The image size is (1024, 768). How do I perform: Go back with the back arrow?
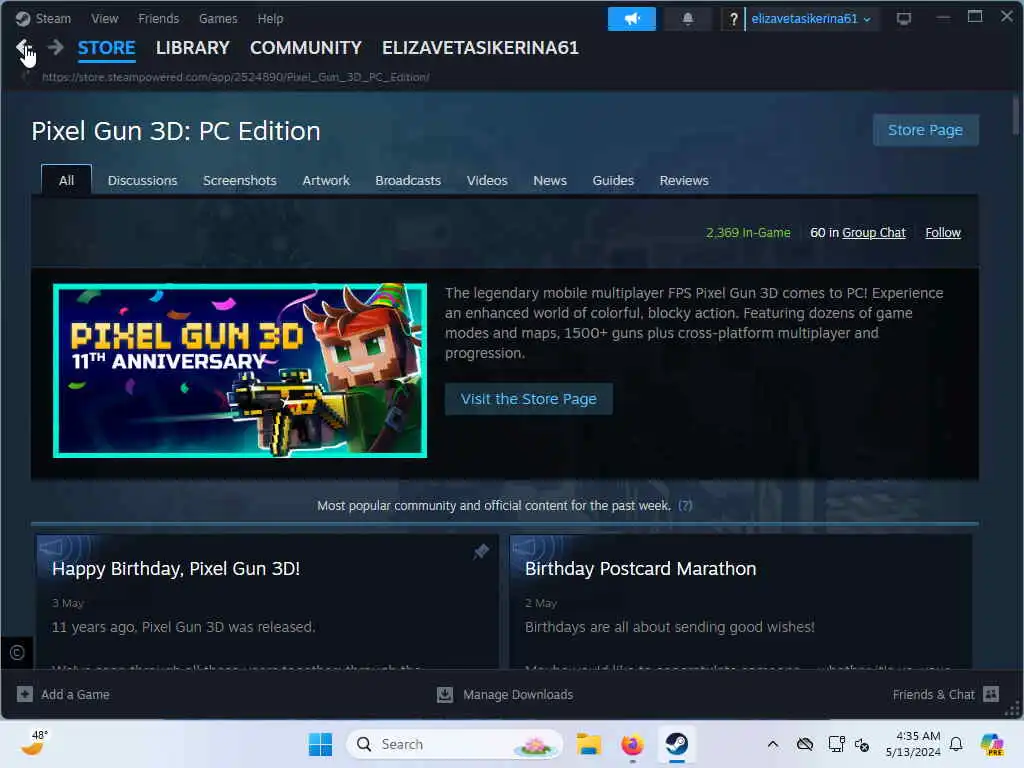[x=24, y=47]
